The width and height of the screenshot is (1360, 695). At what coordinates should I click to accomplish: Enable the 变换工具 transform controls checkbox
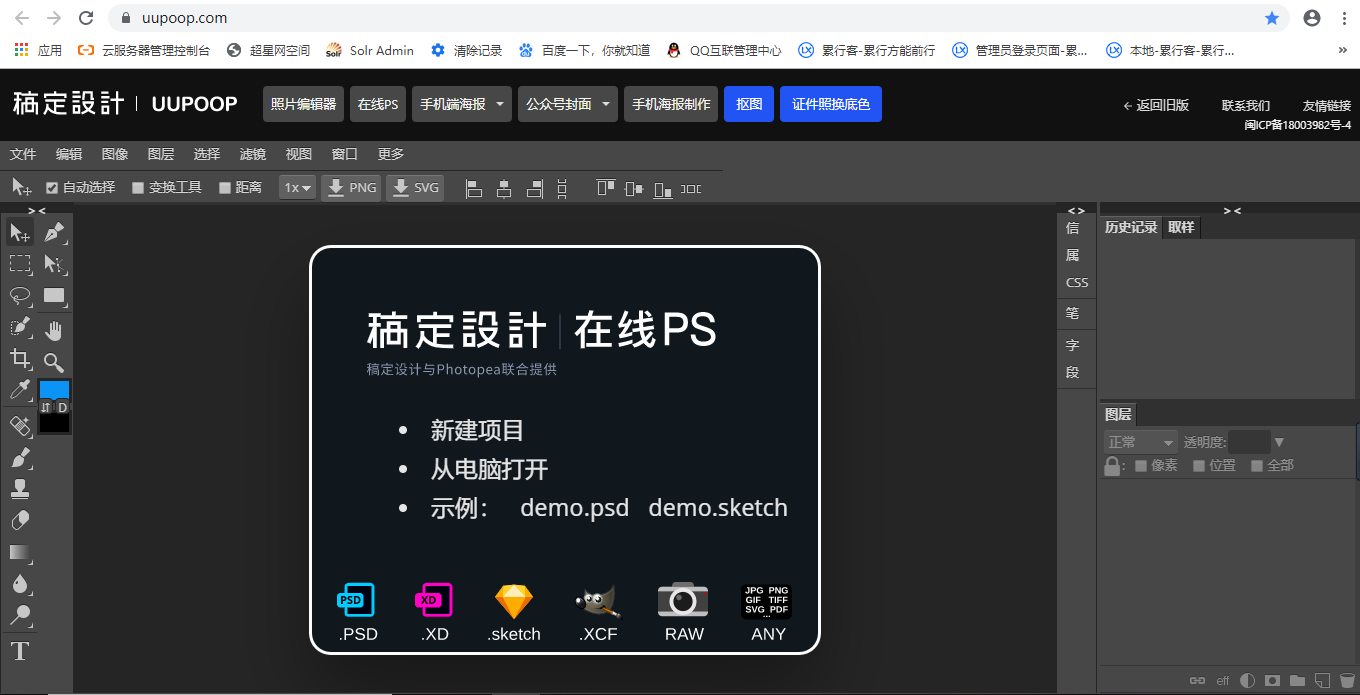click(138, 187)
